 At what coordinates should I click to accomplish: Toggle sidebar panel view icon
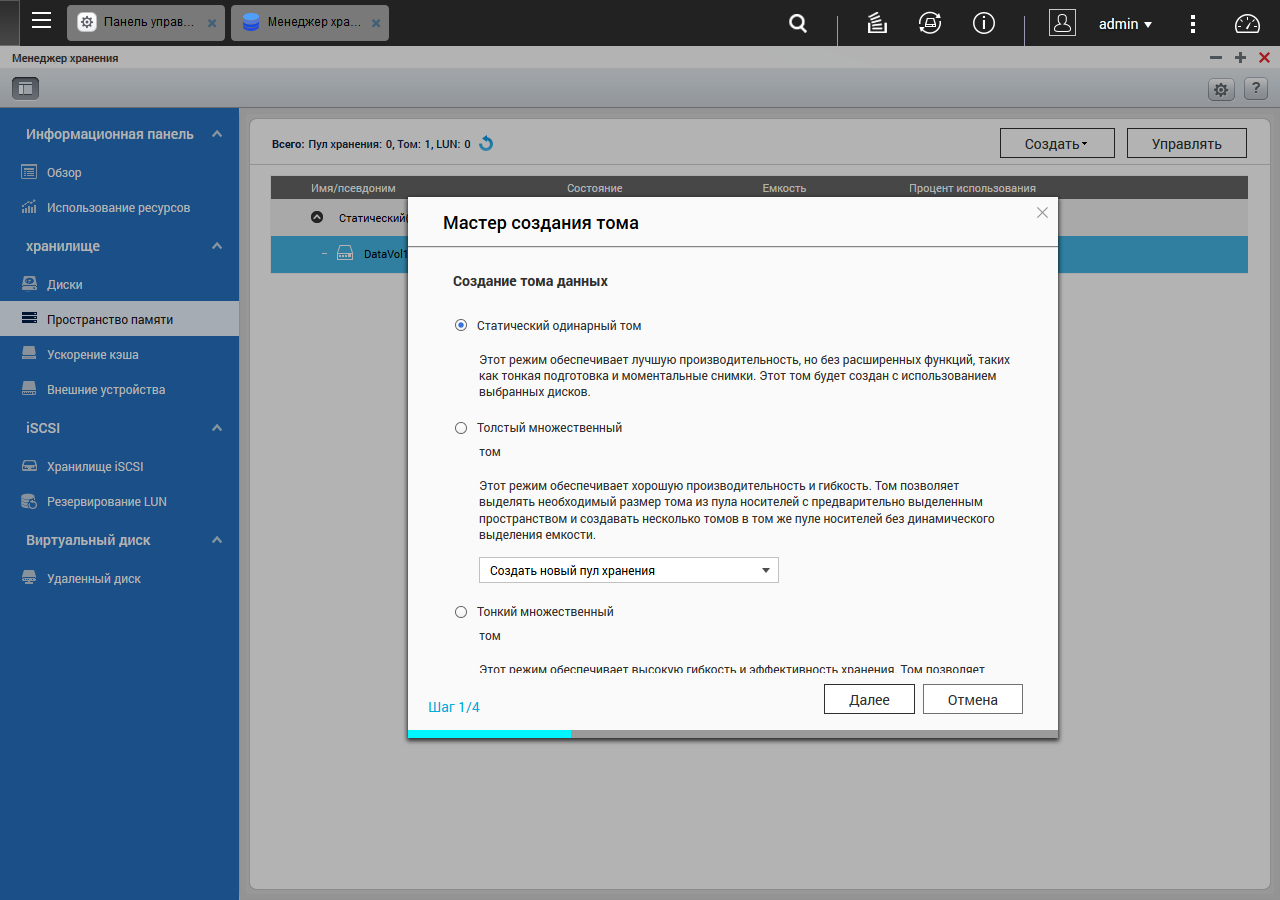click(25, 88)
